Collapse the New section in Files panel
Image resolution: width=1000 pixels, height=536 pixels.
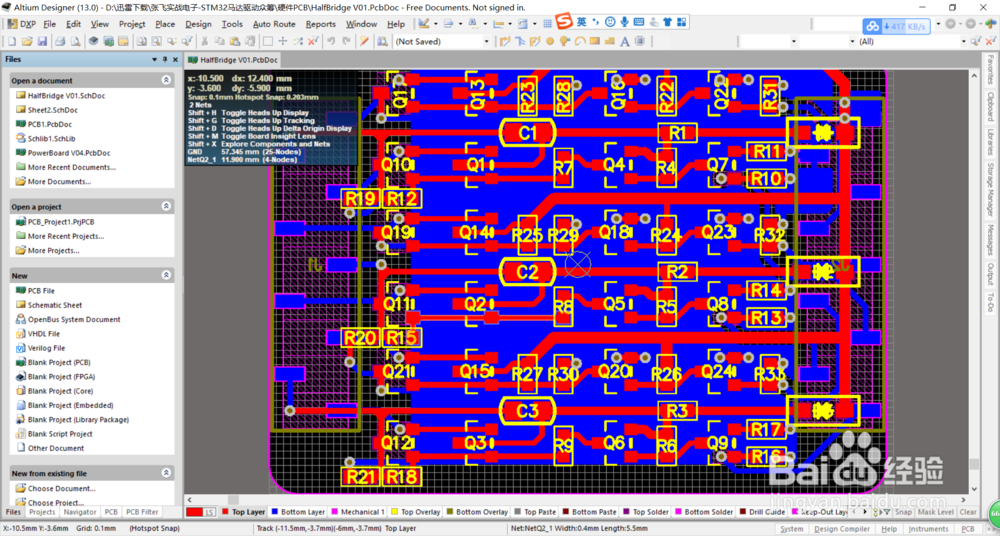coord(166,276)
